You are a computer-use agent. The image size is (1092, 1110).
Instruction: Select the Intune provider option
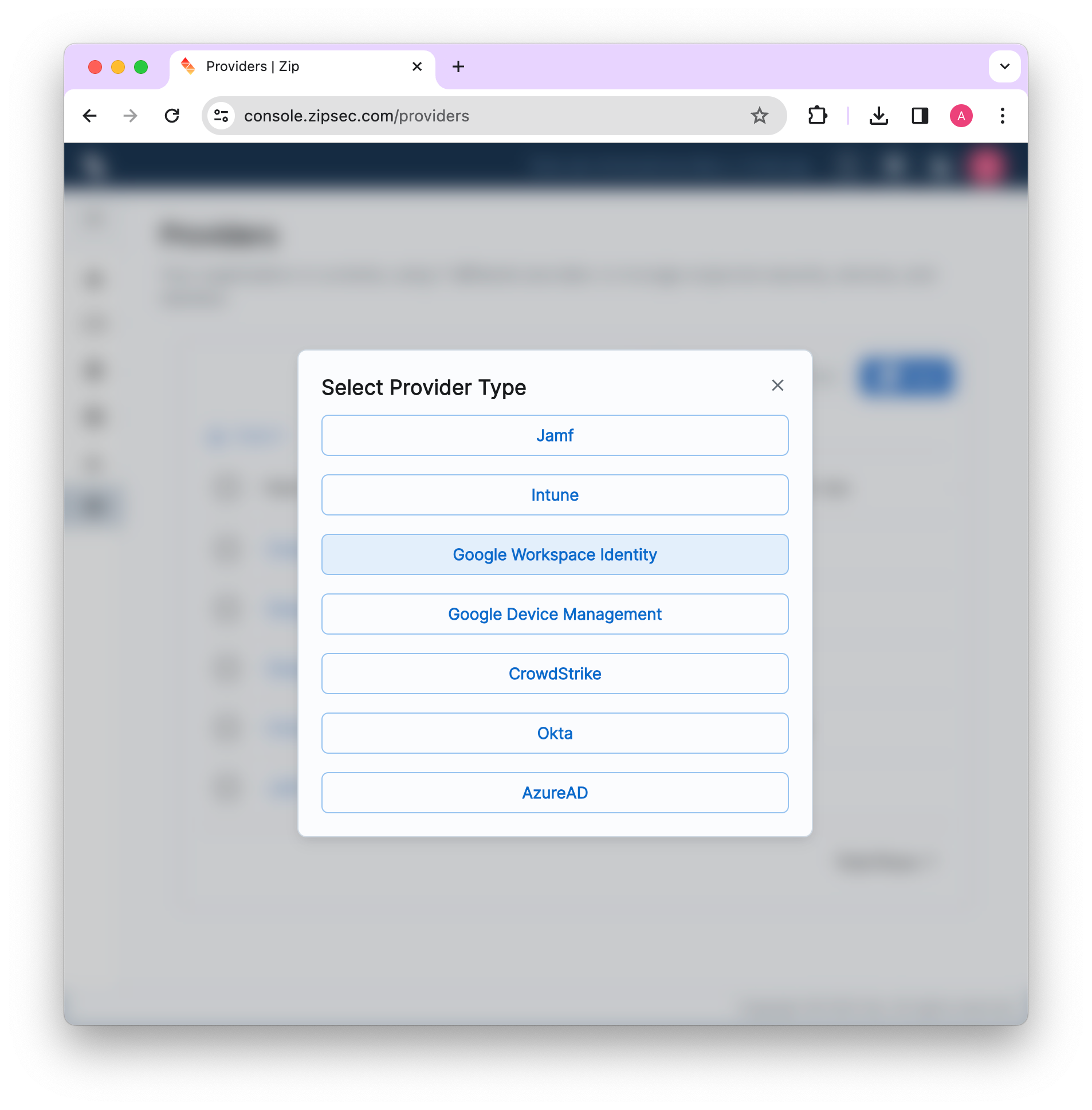(555, 495)
